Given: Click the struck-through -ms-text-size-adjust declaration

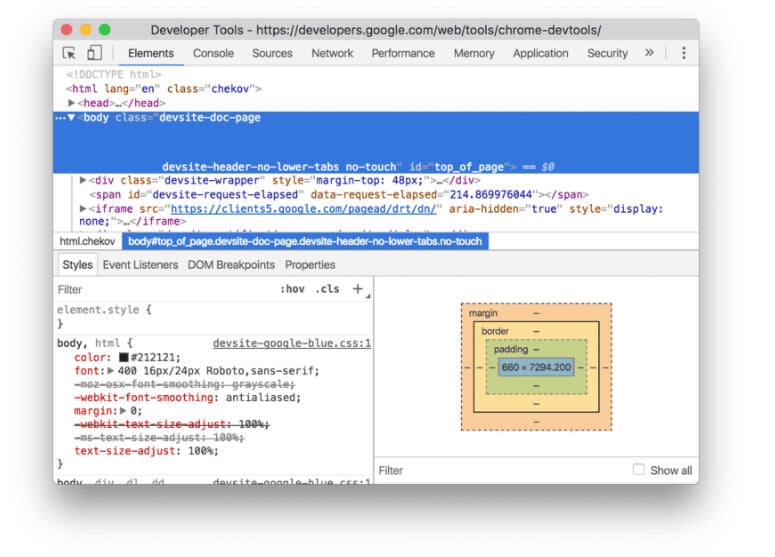Looking at the screenshot, I should tap(159, 437).
